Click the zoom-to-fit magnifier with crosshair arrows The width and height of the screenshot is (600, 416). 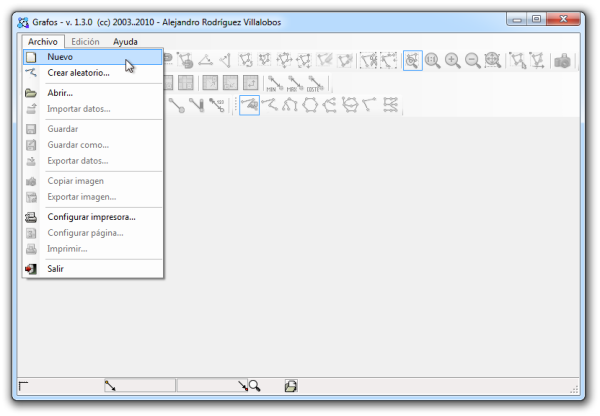click(x=492, y=60)
